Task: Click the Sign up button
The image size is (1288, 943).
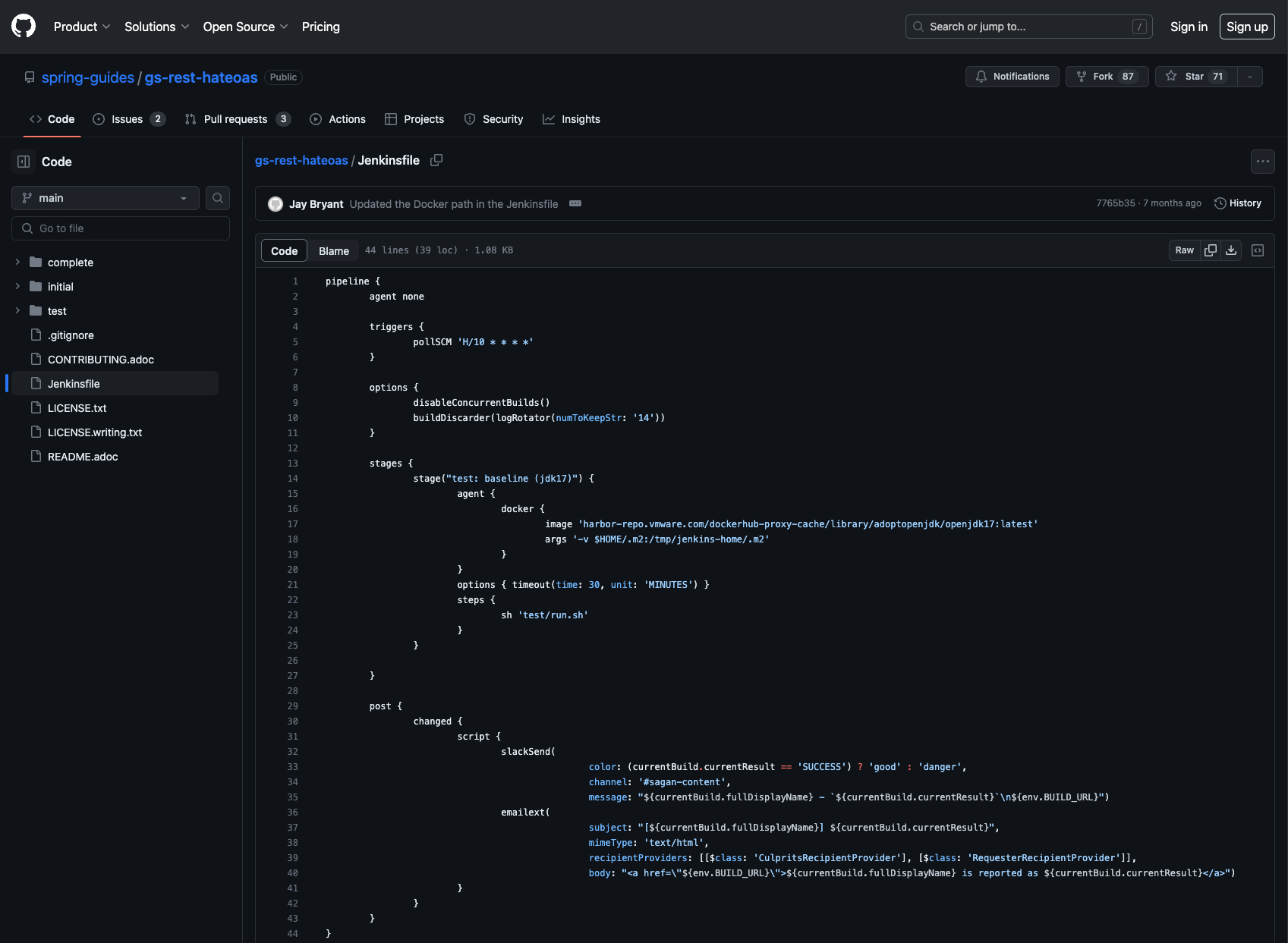Action: coord(1247,27)
